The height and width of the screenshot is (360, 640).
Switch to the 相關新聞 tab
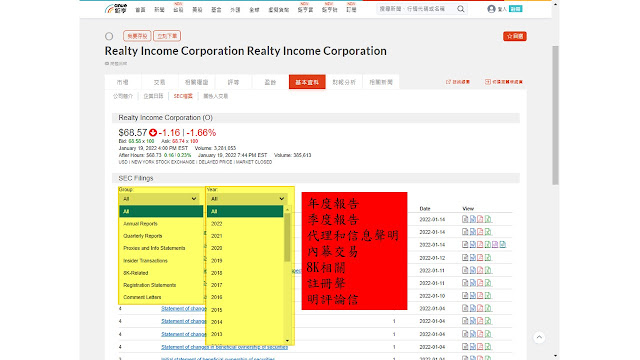[381, 82]
